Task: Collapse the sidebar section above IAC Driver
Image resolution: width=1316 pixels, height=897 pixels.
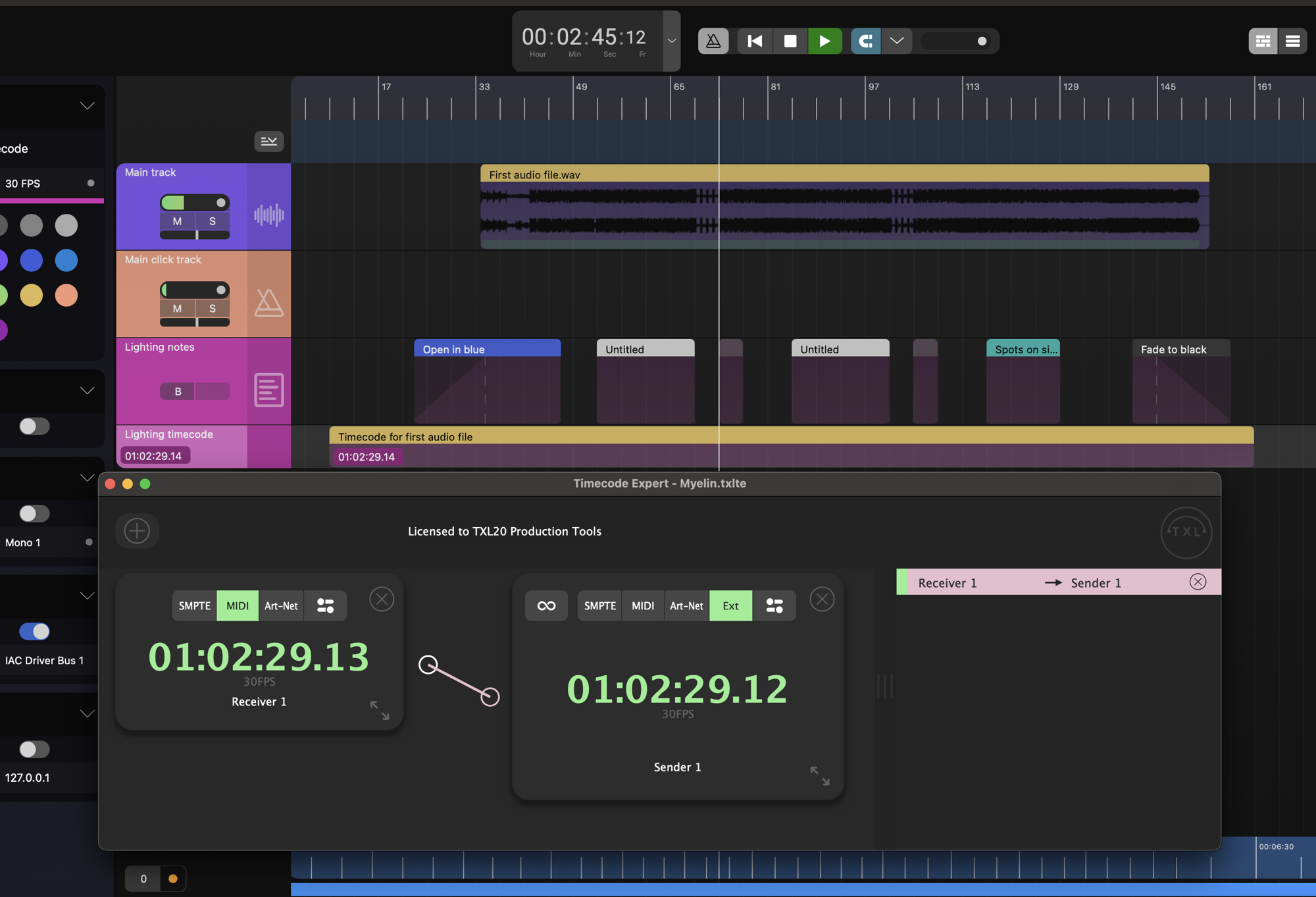Action: click(87, 596)
